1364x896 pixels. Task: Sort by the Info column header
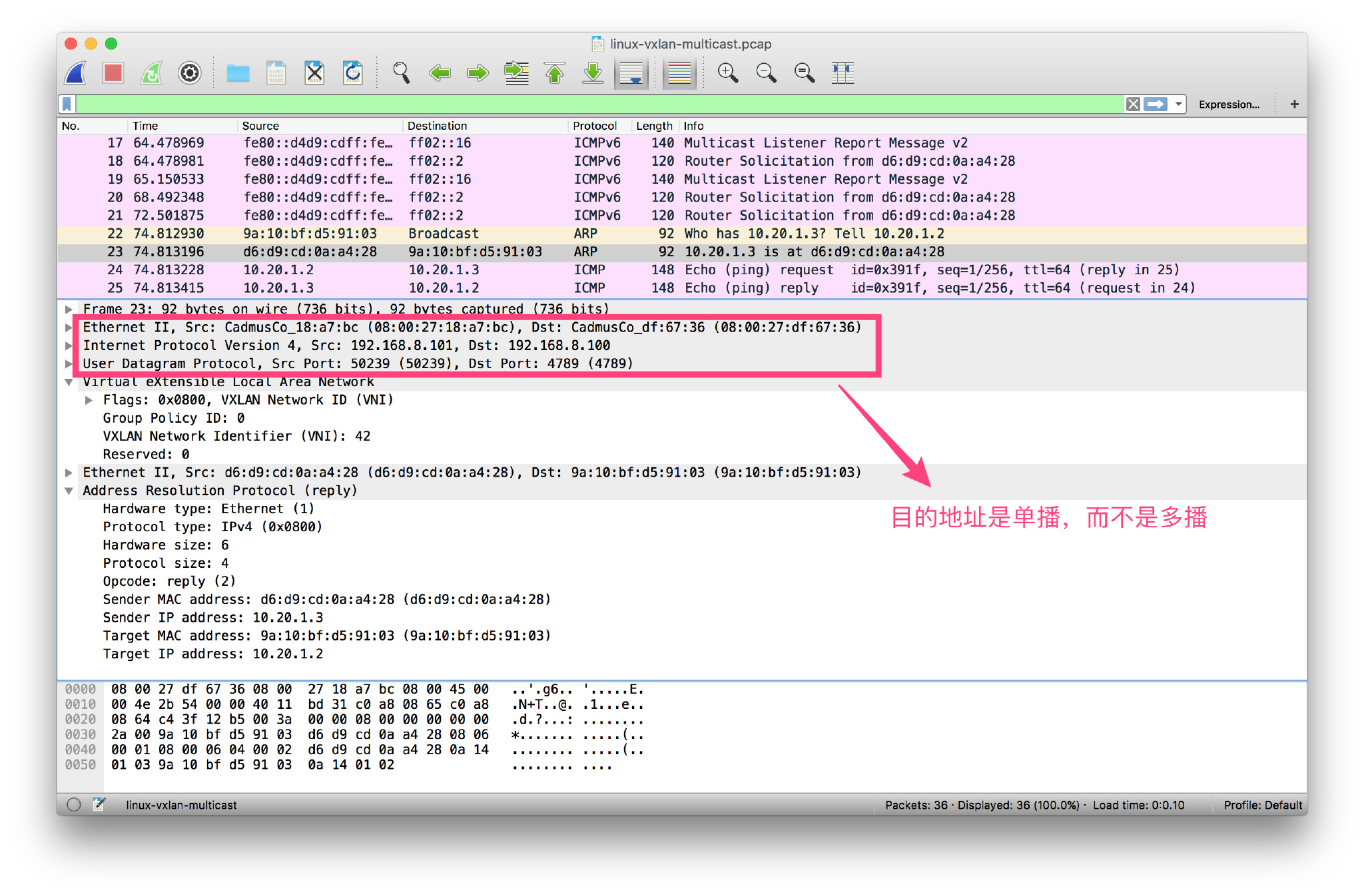click(x=992, y=126)
